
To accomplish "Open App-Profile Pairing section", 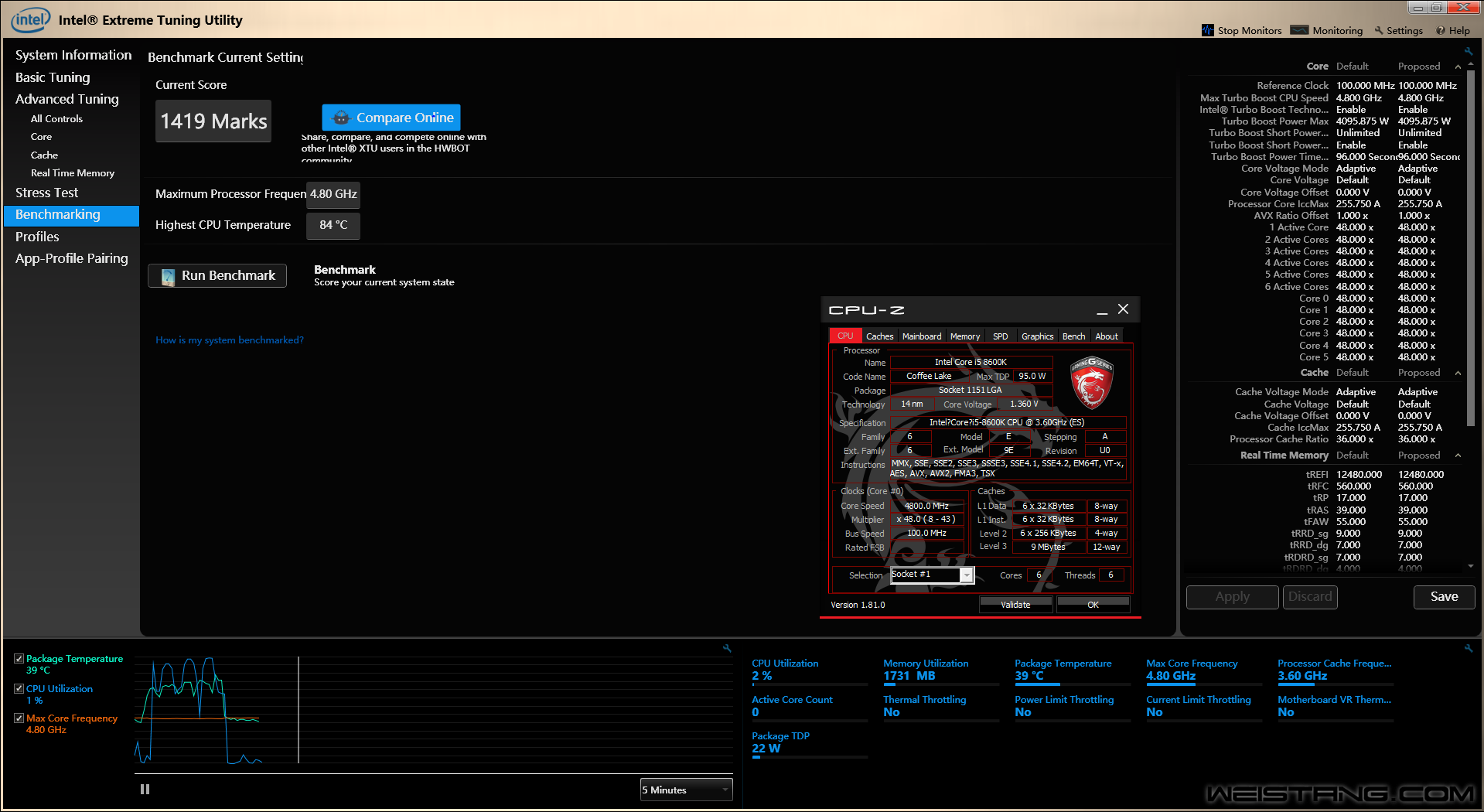I will click(x=71, y=258).
